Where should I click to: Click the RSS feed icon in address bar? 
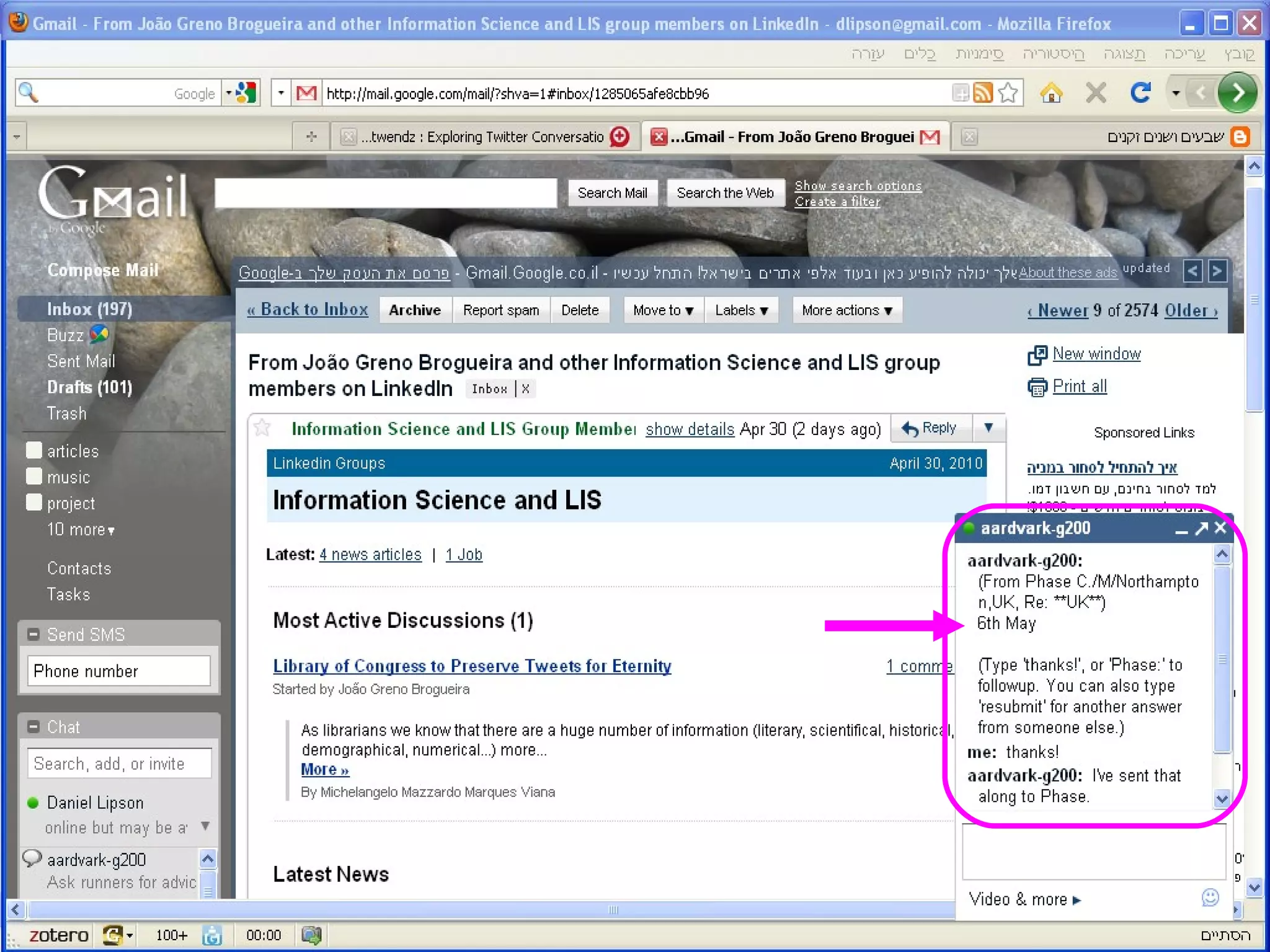click(x=982, y=93)
